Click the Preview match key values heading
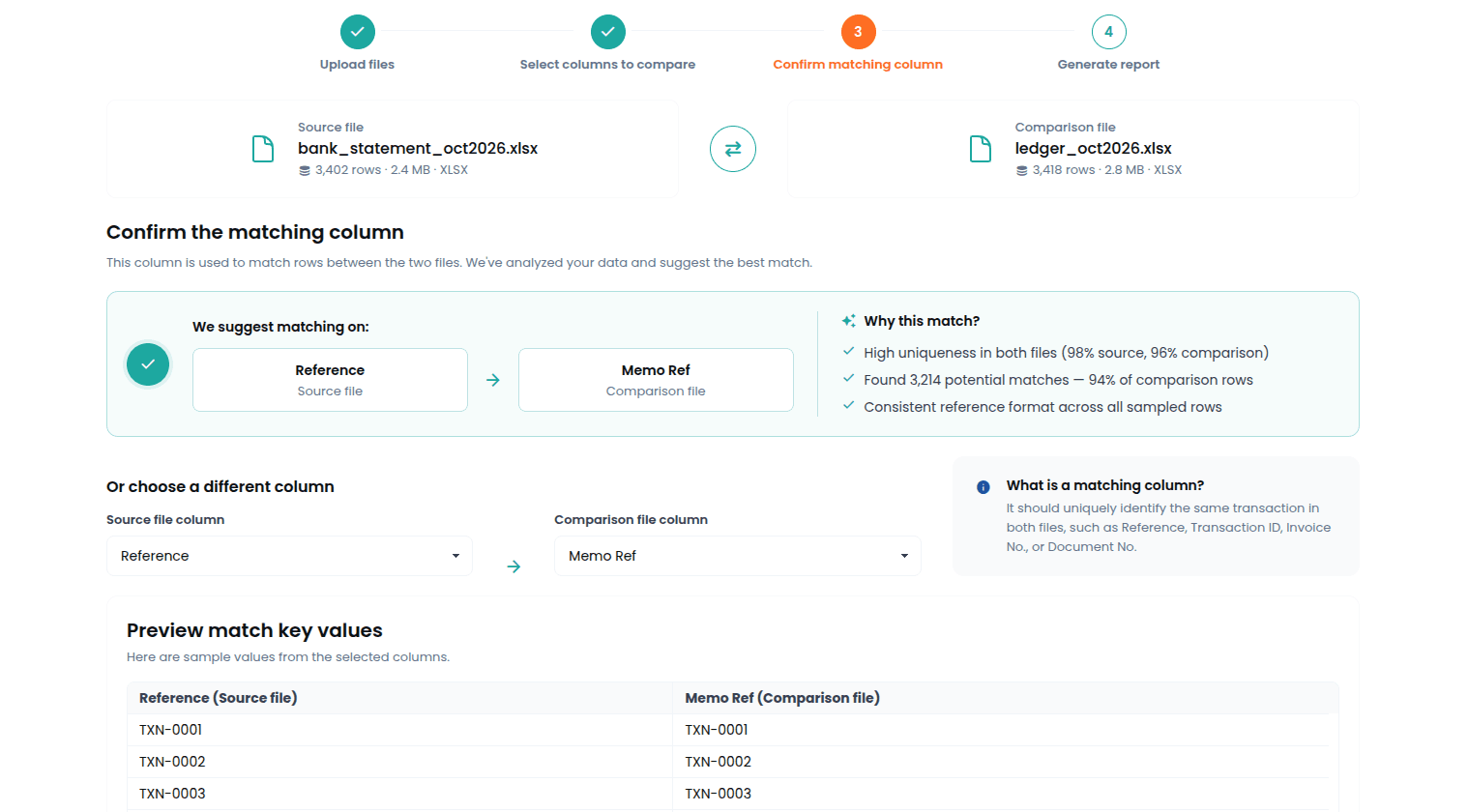 pyautogui.click(x=254, y=630)
